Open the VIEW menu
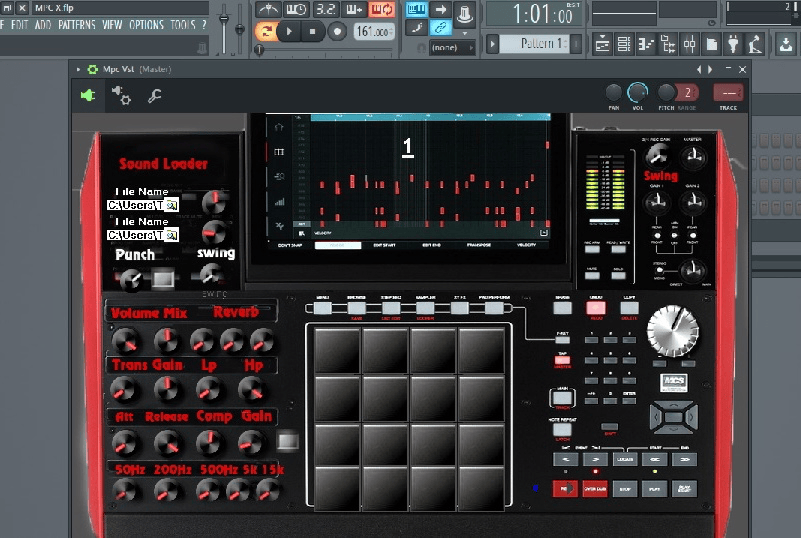801x538 pixels. click(x=112, y=25)
